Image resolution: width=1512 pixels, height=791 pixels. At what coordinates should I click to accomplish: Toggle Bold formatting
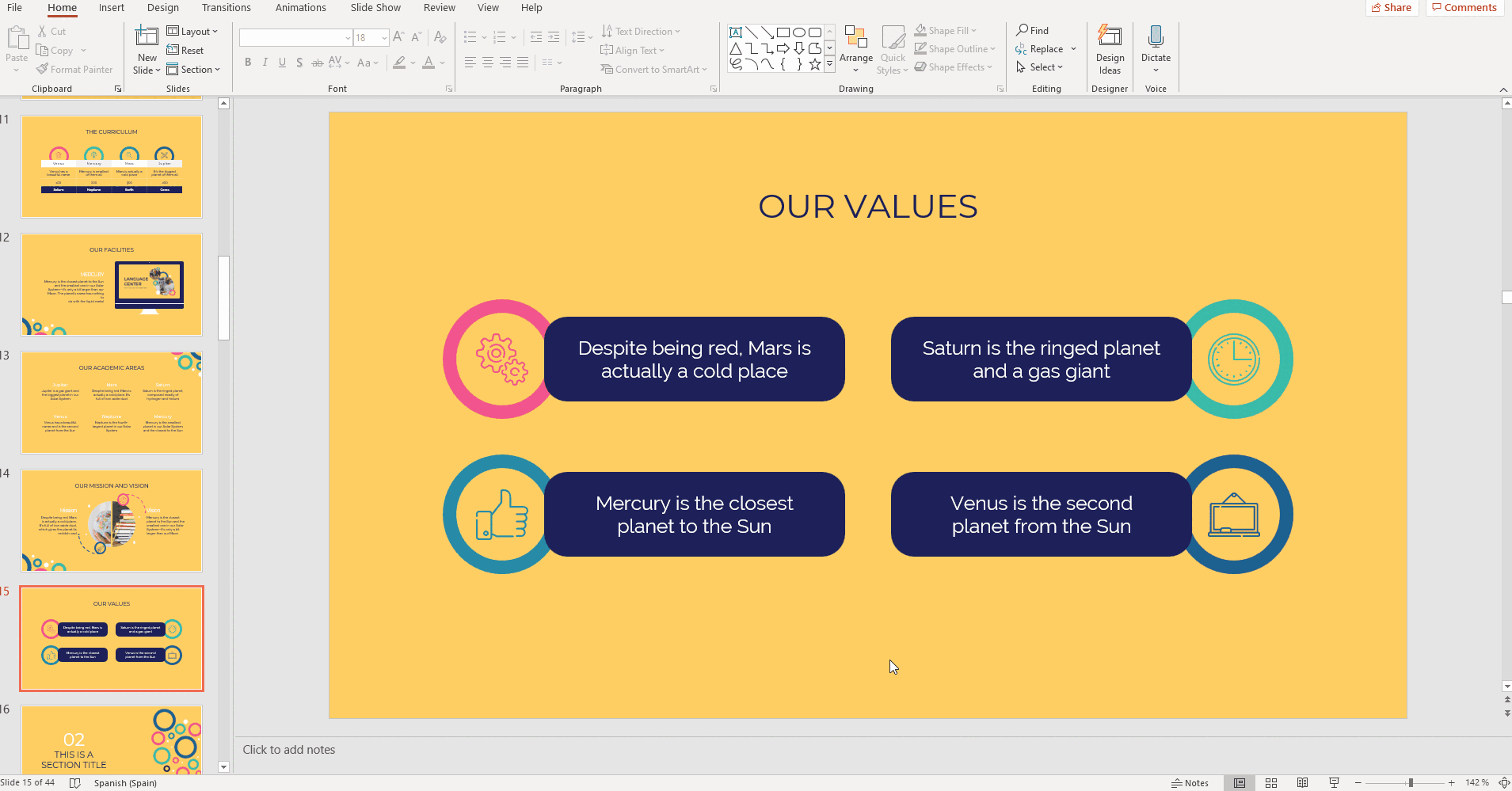tap(248, 63)
